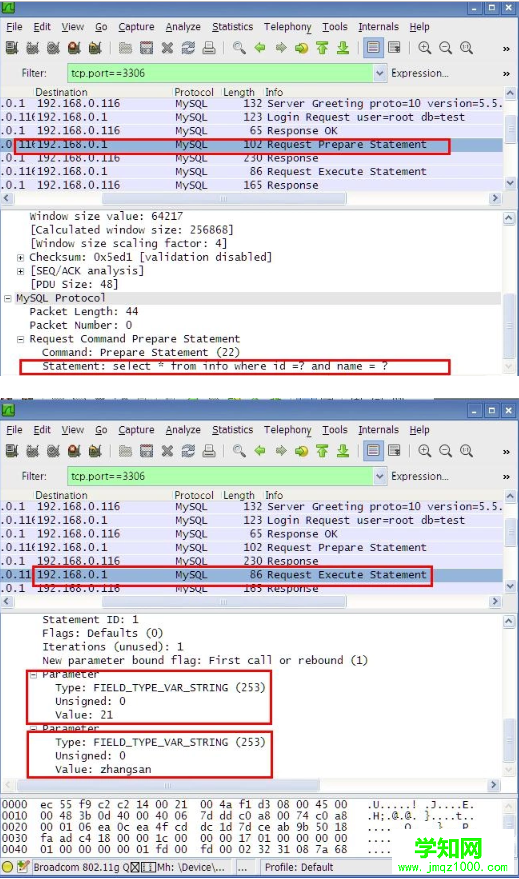Image resolution: width=519 pixels, height=879 pixels.
Task: Open filter history dropdown in bottom window
Action: (x=380, y=476)
